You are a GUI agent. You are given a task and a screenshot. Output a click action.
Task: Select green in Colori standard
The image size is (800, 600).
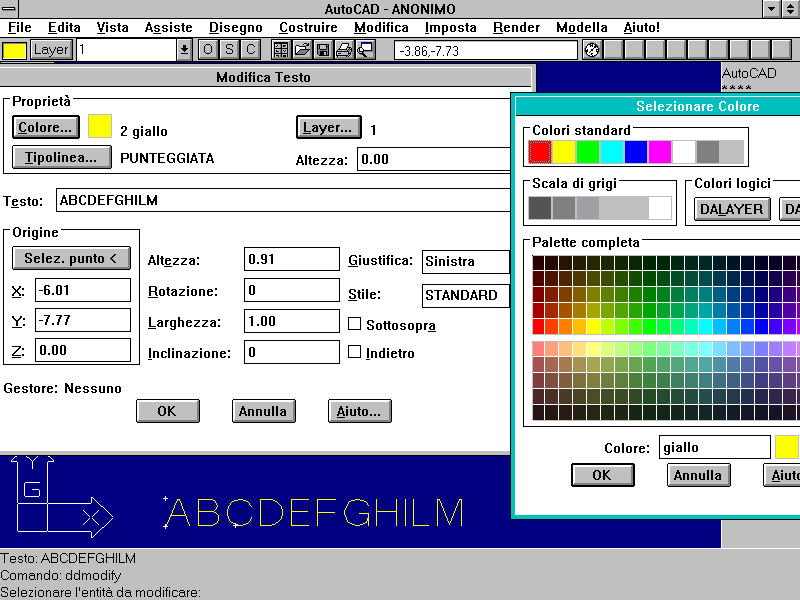[588, 152]
